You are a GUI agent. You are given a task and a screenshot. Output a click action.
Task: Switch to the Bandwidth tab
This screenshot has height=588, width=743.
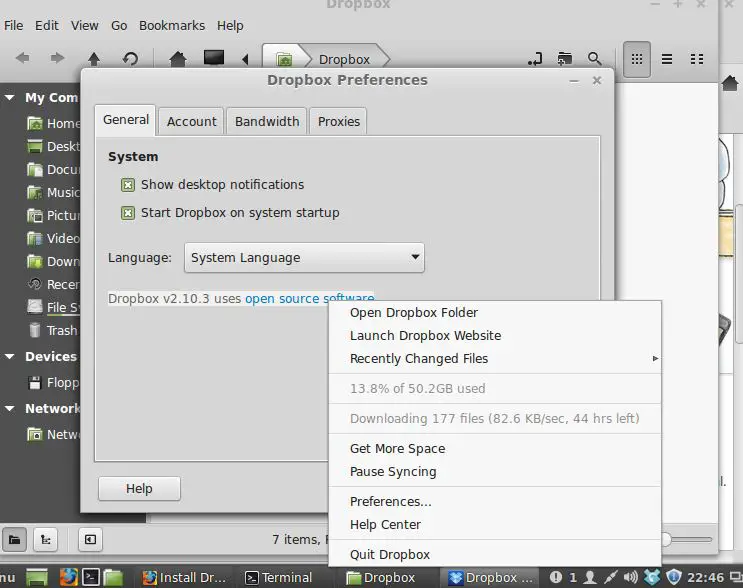(x=267, y=121)
